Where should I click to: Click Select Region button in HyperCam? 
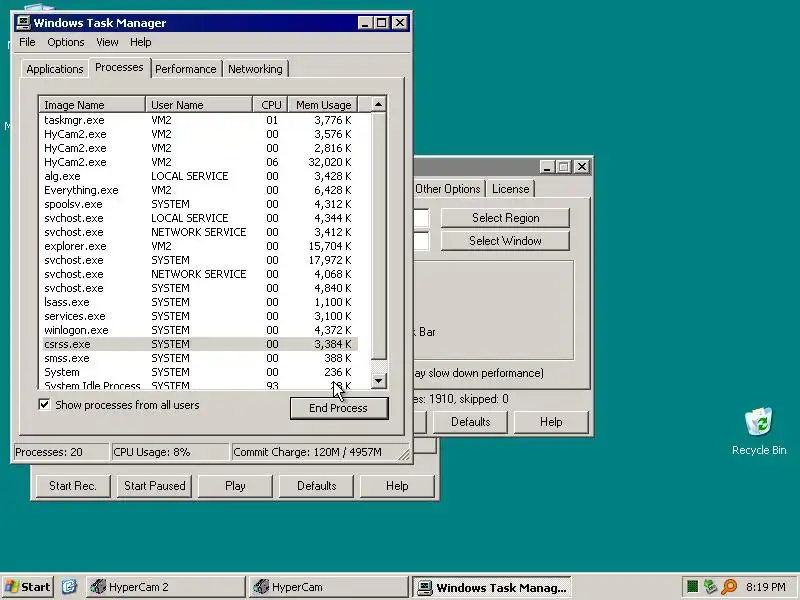click(x=505, y=218)
